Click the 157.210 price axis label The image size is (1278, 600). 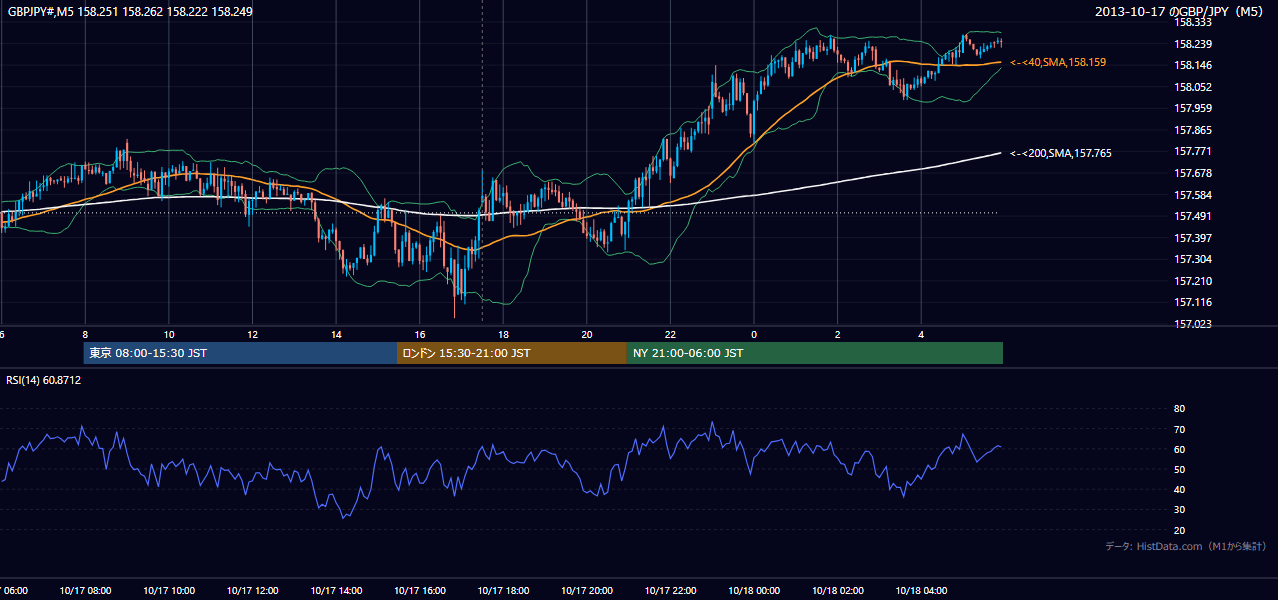(1193, 281)
